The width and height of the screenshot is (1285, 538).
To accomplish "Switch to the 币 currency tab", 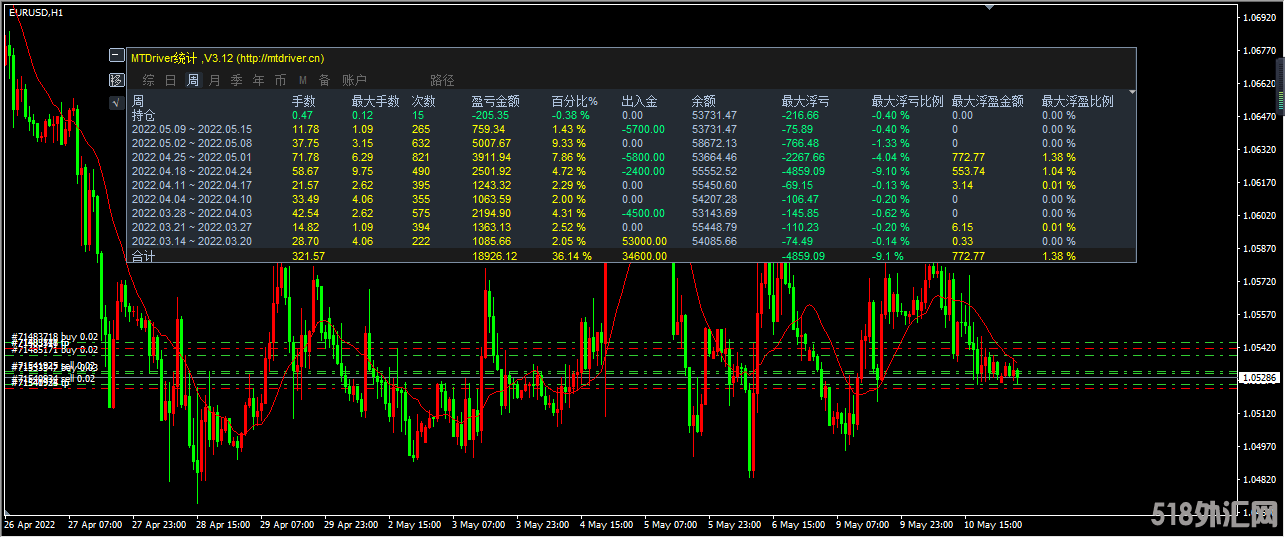I will pos(280,80).
